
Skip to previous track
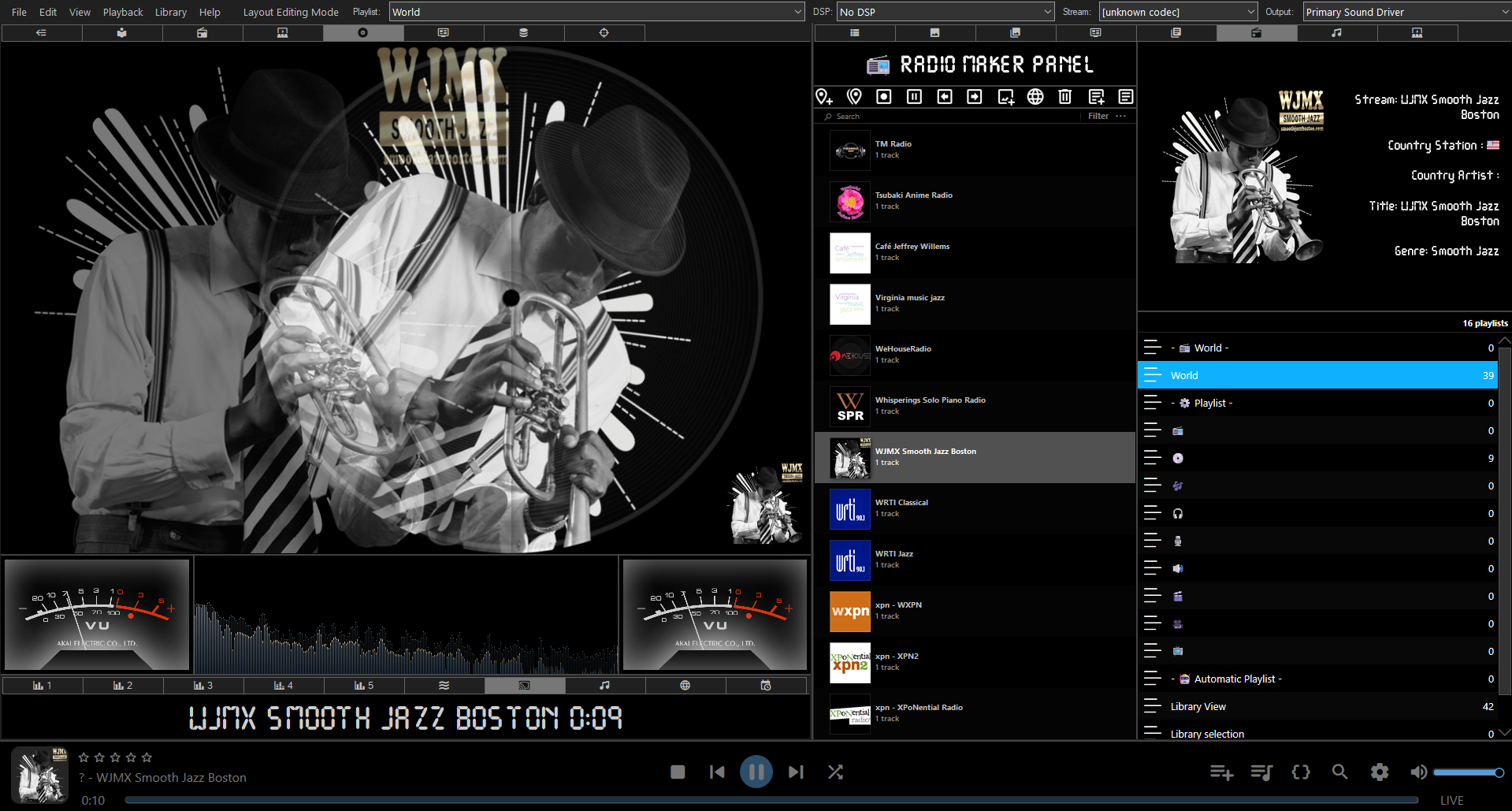pyautogui.click(x=717, y=772)
